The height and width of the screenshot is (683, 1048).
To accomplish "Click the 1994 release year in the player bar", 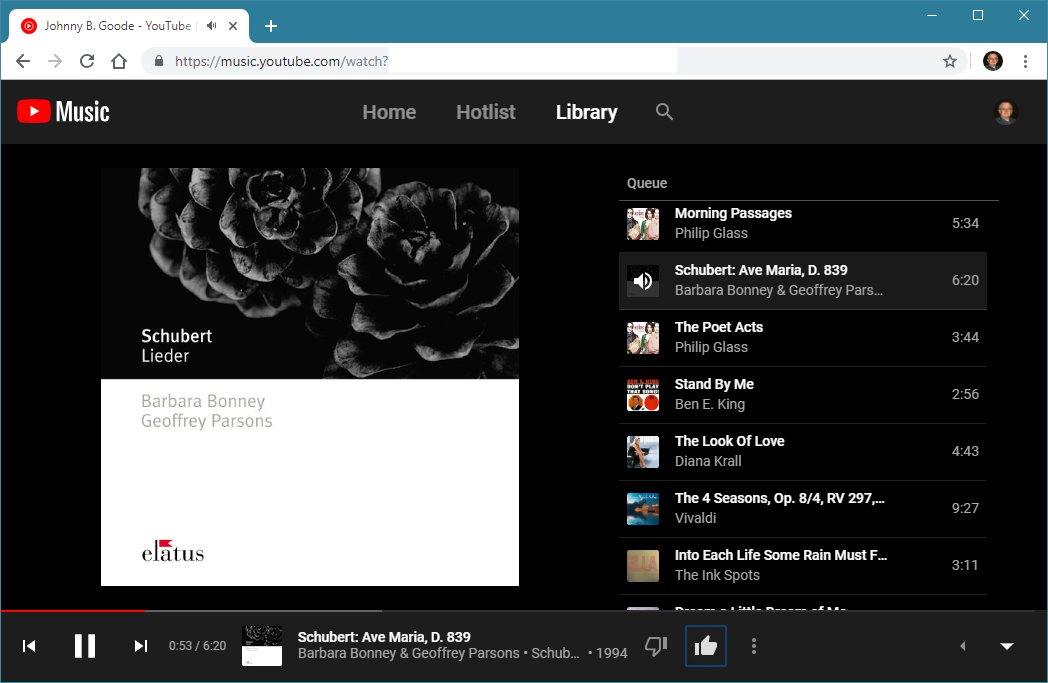I will [x=612, y=654].
